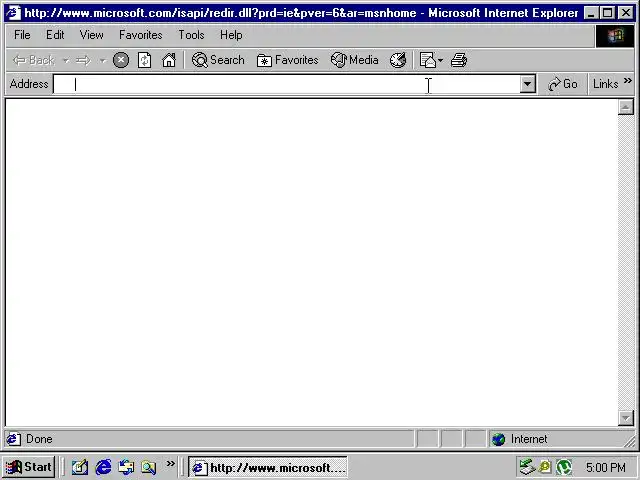
Task: Open the Search pane from the toolbar
Action: [x=218, y=60]
